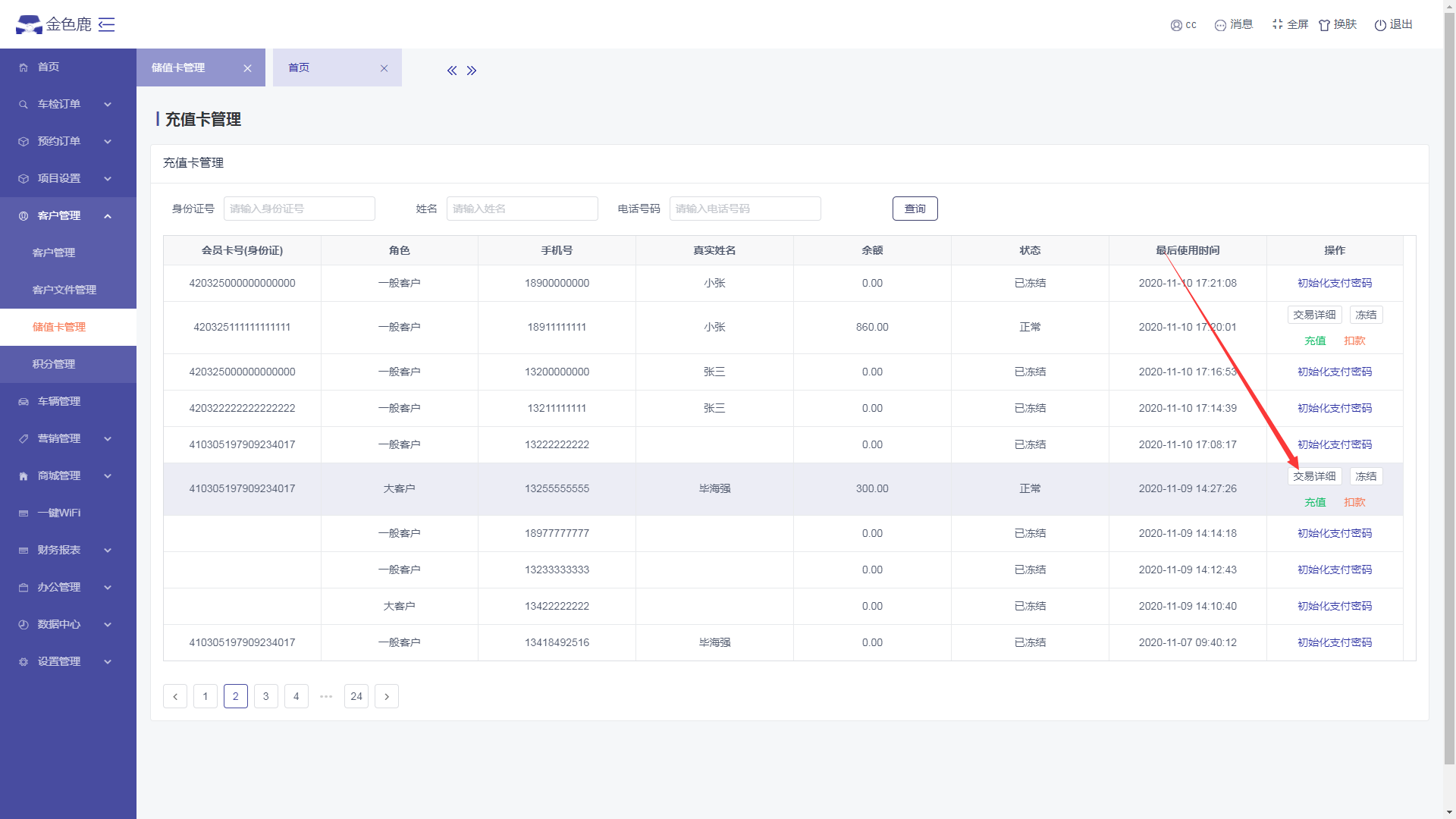Click 充值 for 18911111111 row
1456x819 pixels.
coord(1315,340)
